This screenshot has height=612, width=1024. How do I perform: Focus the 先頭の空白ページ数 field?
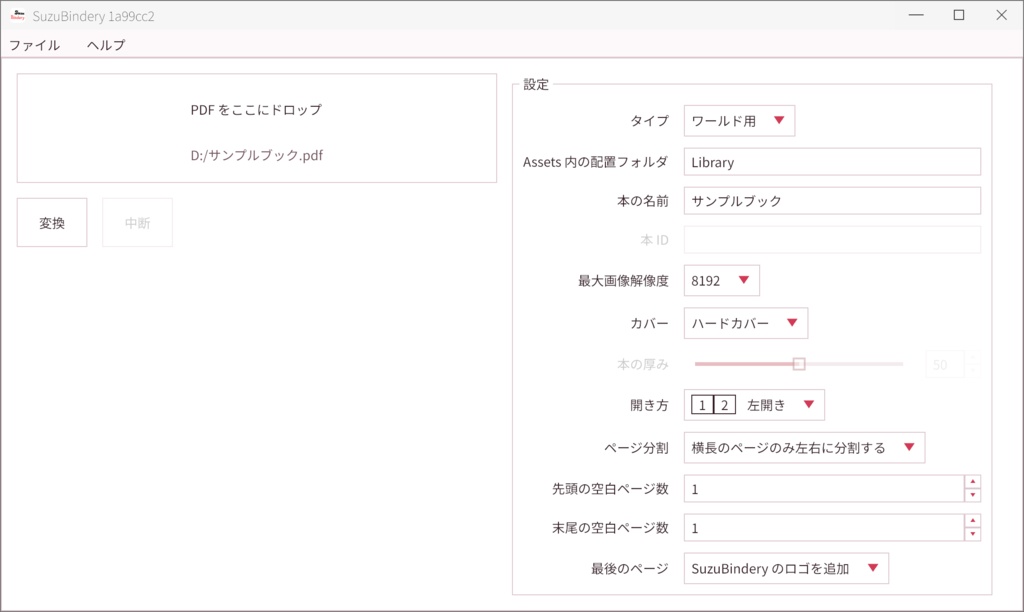824,489
